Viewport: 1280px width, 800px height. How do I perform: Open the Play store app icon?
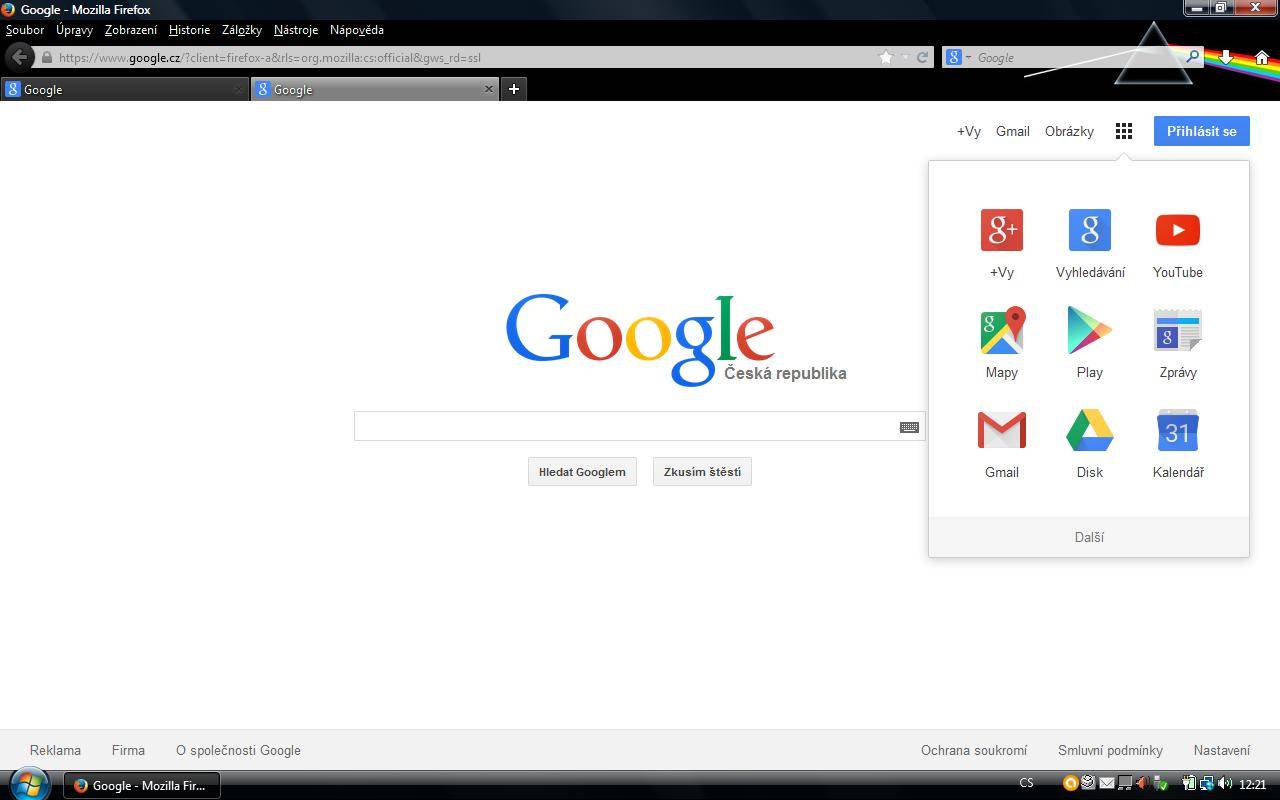[x=1090, y=330]
